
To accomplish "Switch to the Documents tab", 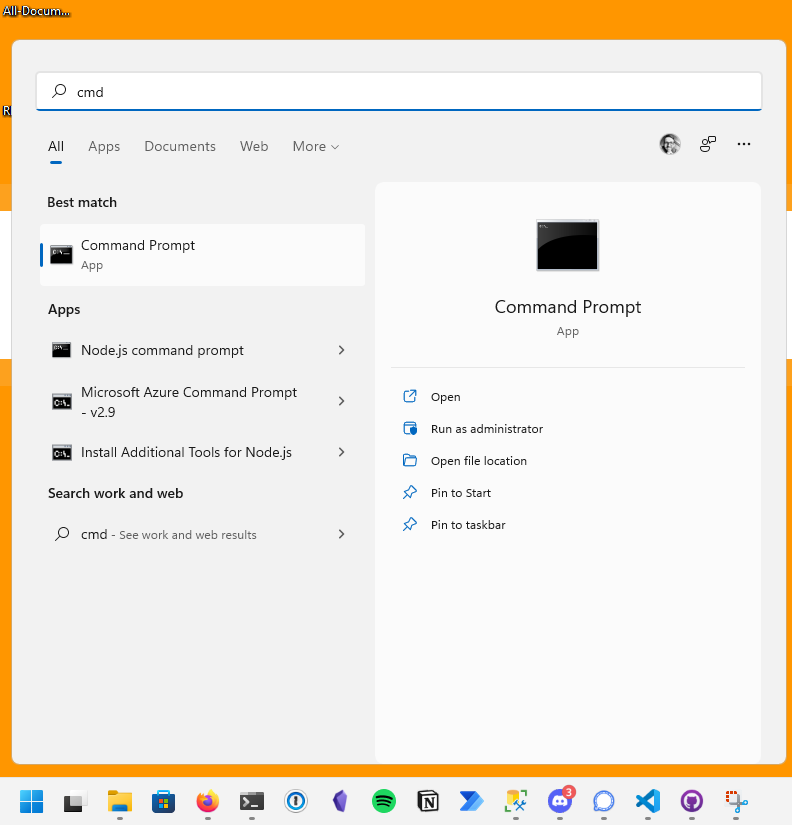I will tap(180, 147).
